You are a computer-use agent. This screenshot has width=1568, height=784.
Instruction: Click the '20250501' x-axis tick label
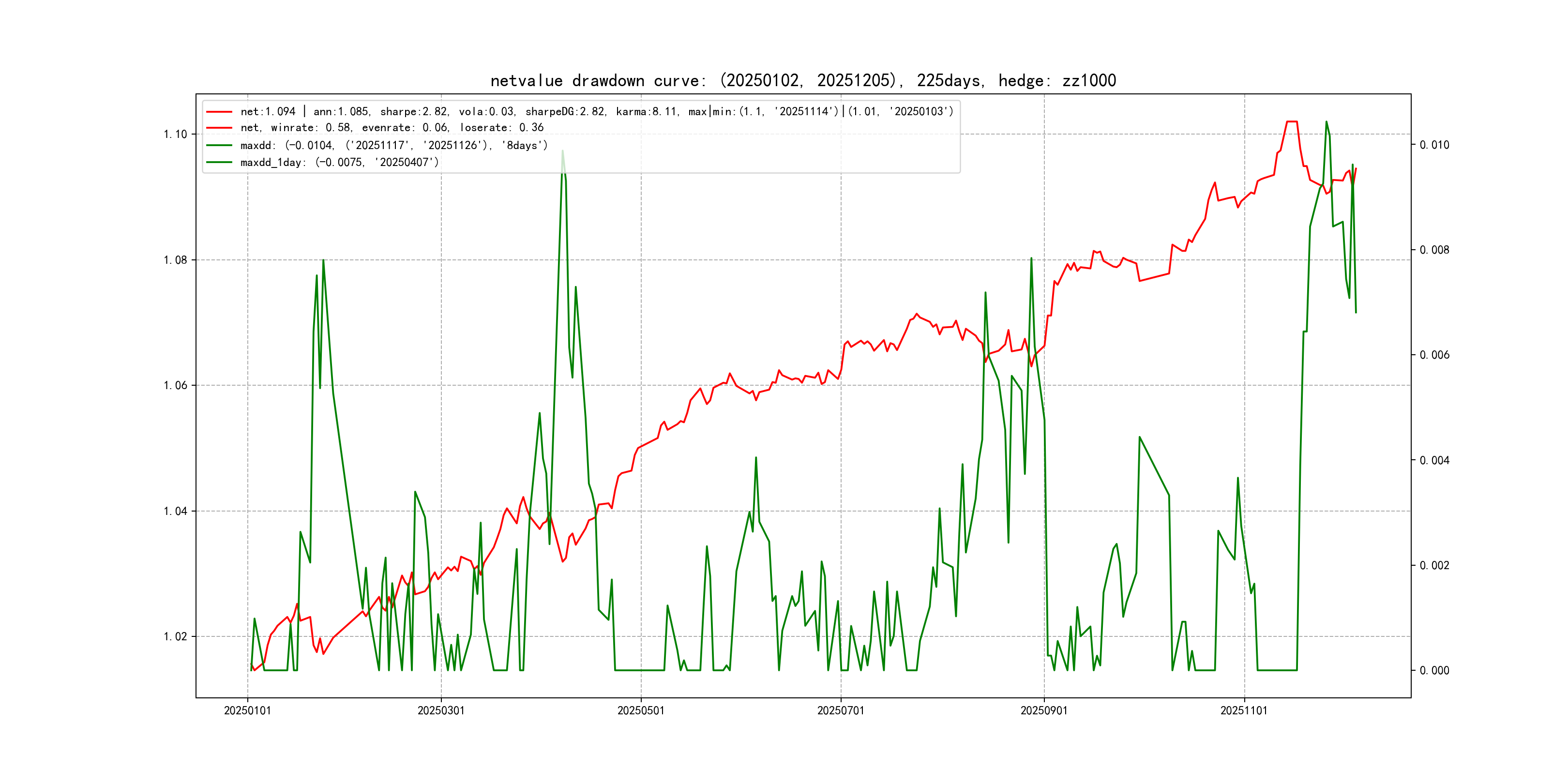(x=641, y=710)
